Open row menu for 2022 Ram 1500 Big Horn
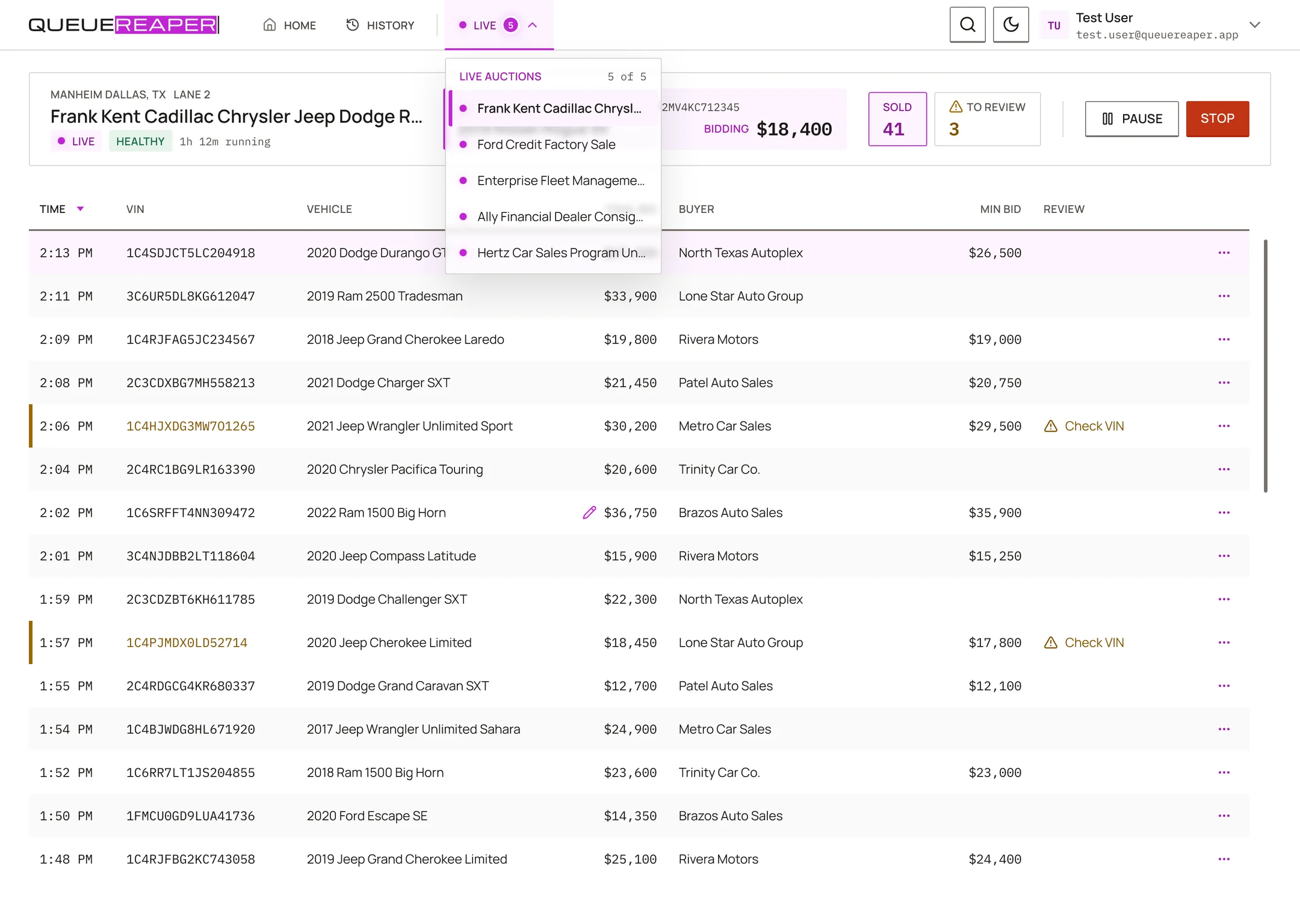The height and width of the screenshot is (924, 1300). point(1224,513)
